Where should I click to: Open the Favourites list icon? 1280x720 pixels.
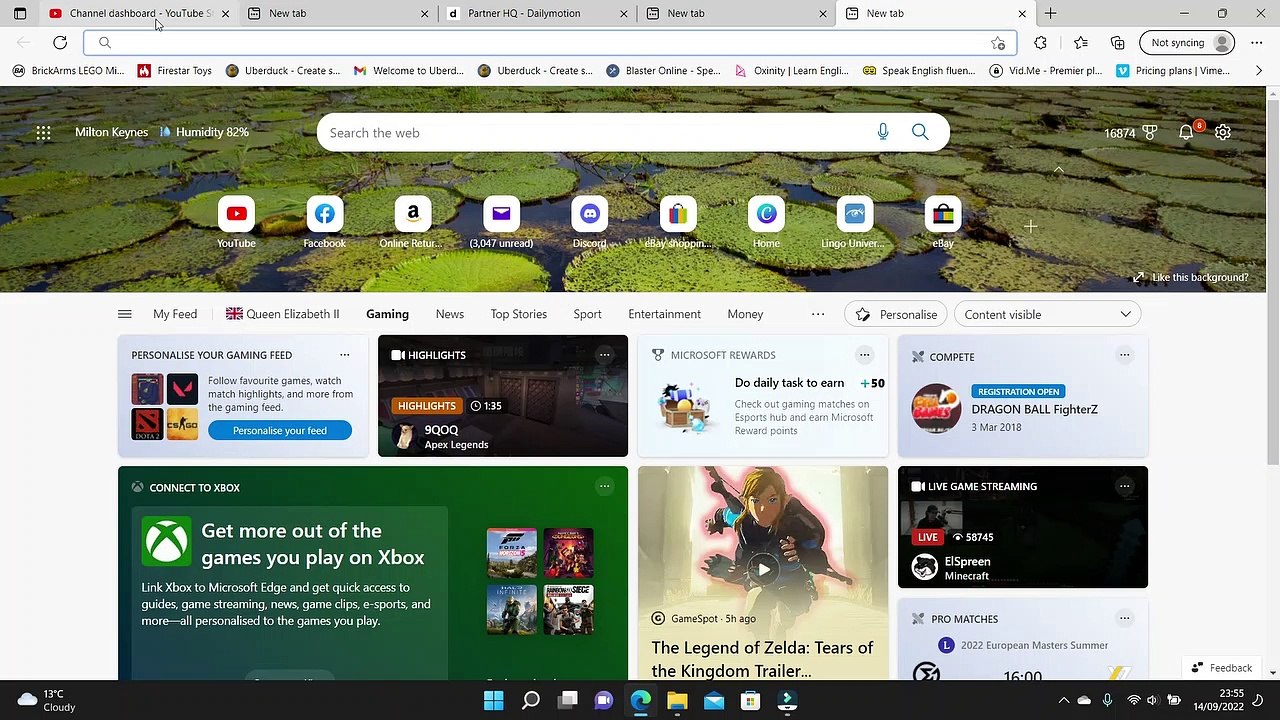coord(1081,43)
